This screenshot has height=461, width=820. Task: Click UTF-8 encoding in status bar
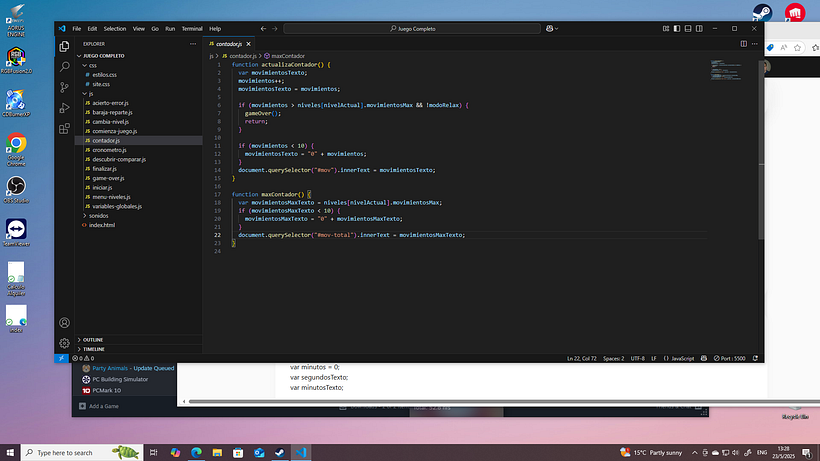[x=637, y=359]
